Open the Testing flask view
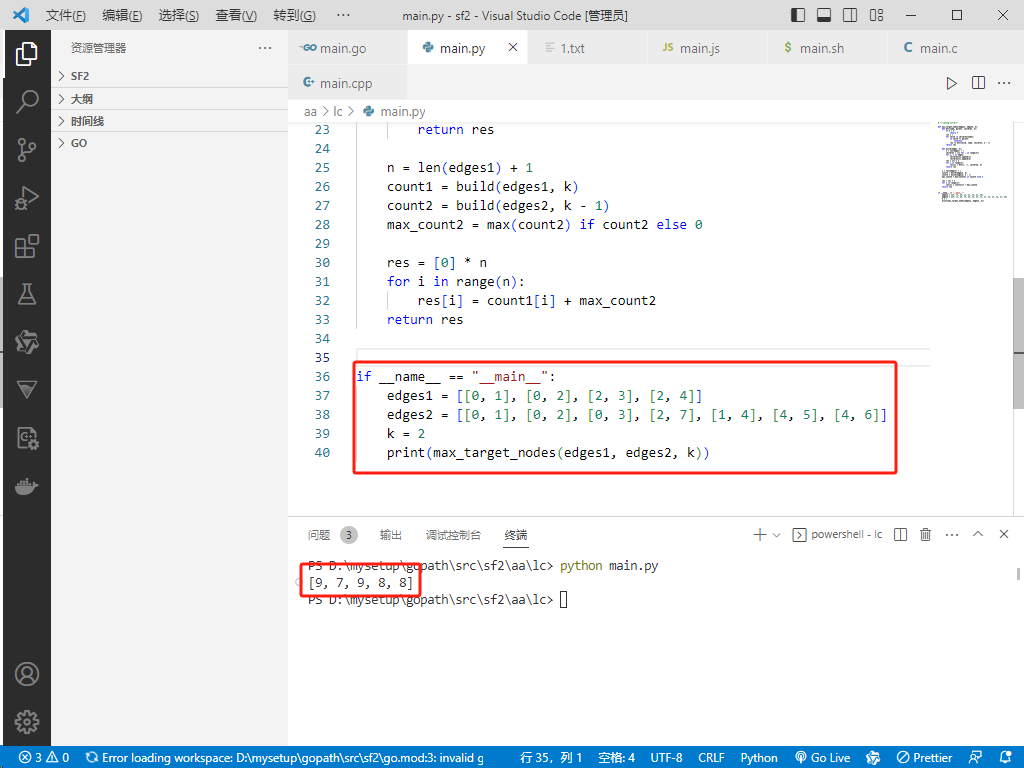 27,294
